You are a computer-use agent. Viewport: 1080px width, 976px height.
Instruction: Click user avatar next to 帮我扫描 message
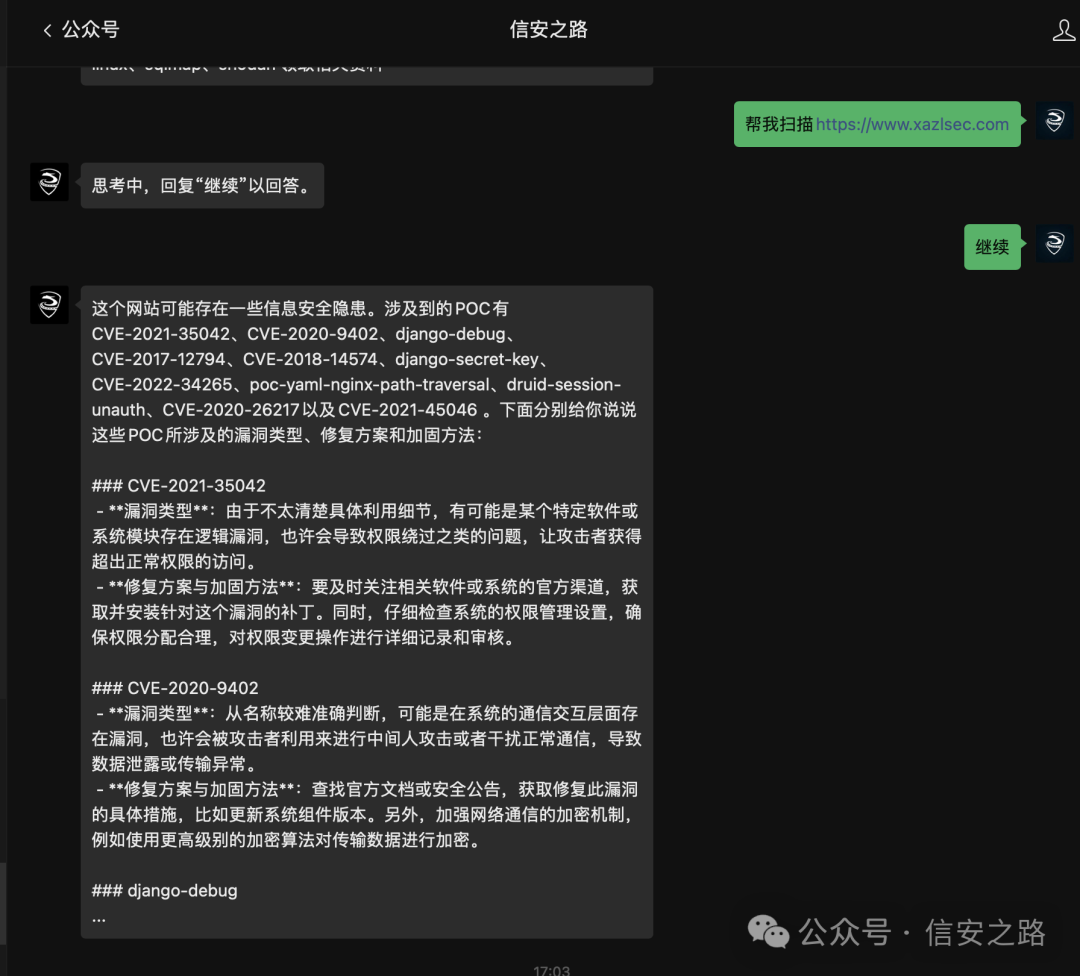coord(1055,121)
